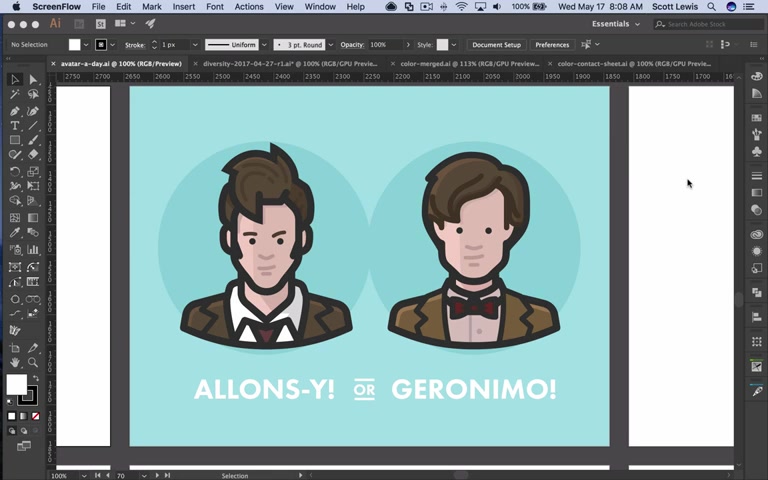Open the stroke color dropdown arrow
This screenshot has height=480, width=768.
click(113, 45)
